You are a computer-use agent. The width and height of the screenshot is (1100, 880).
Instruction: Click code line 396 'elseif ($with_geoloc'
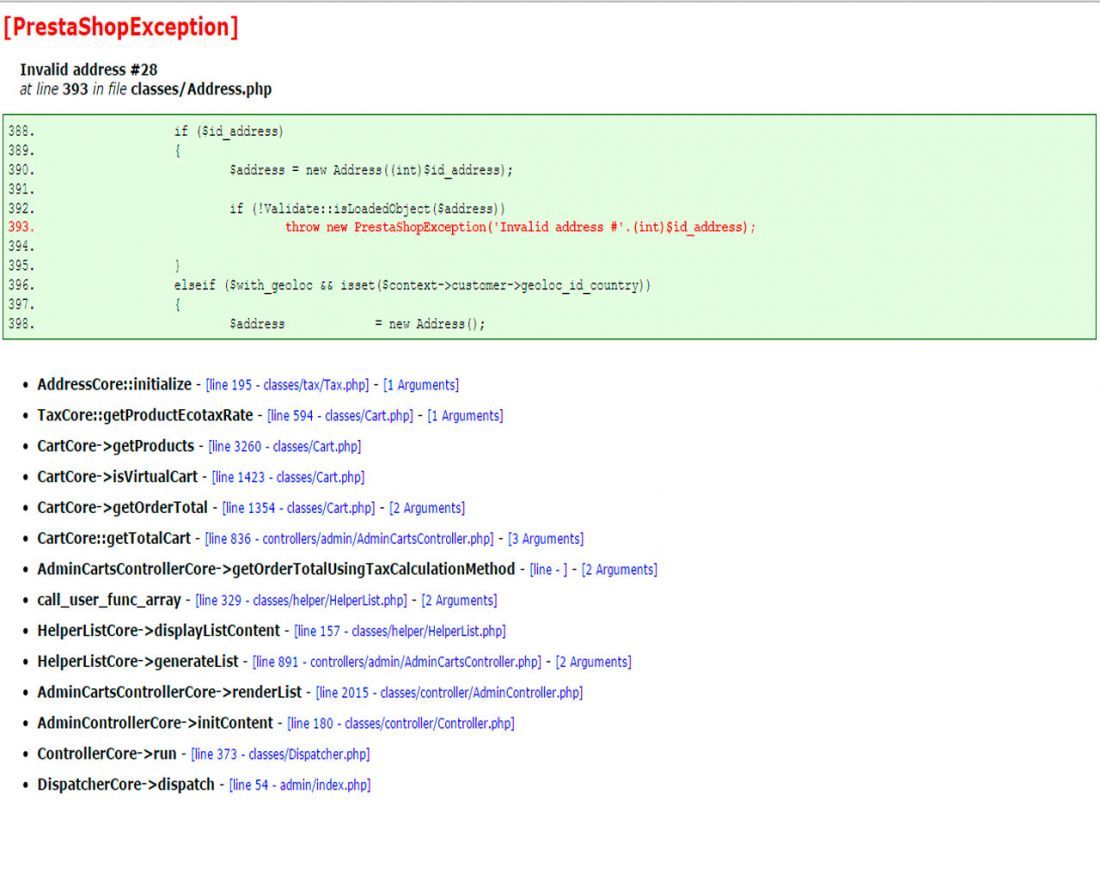(x=412, y=286)
